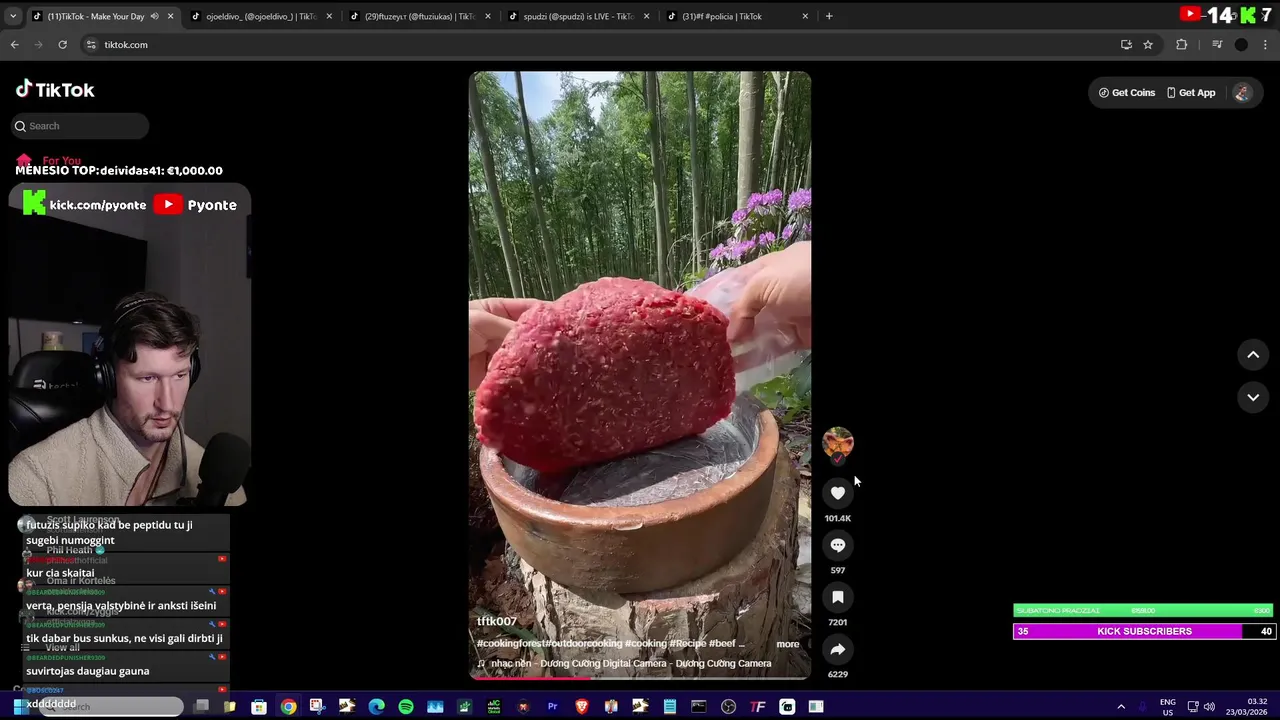Open Microsoft Store from the taskbar
The width and height of the screenshot is (1280, 720).
click(259, 707)
